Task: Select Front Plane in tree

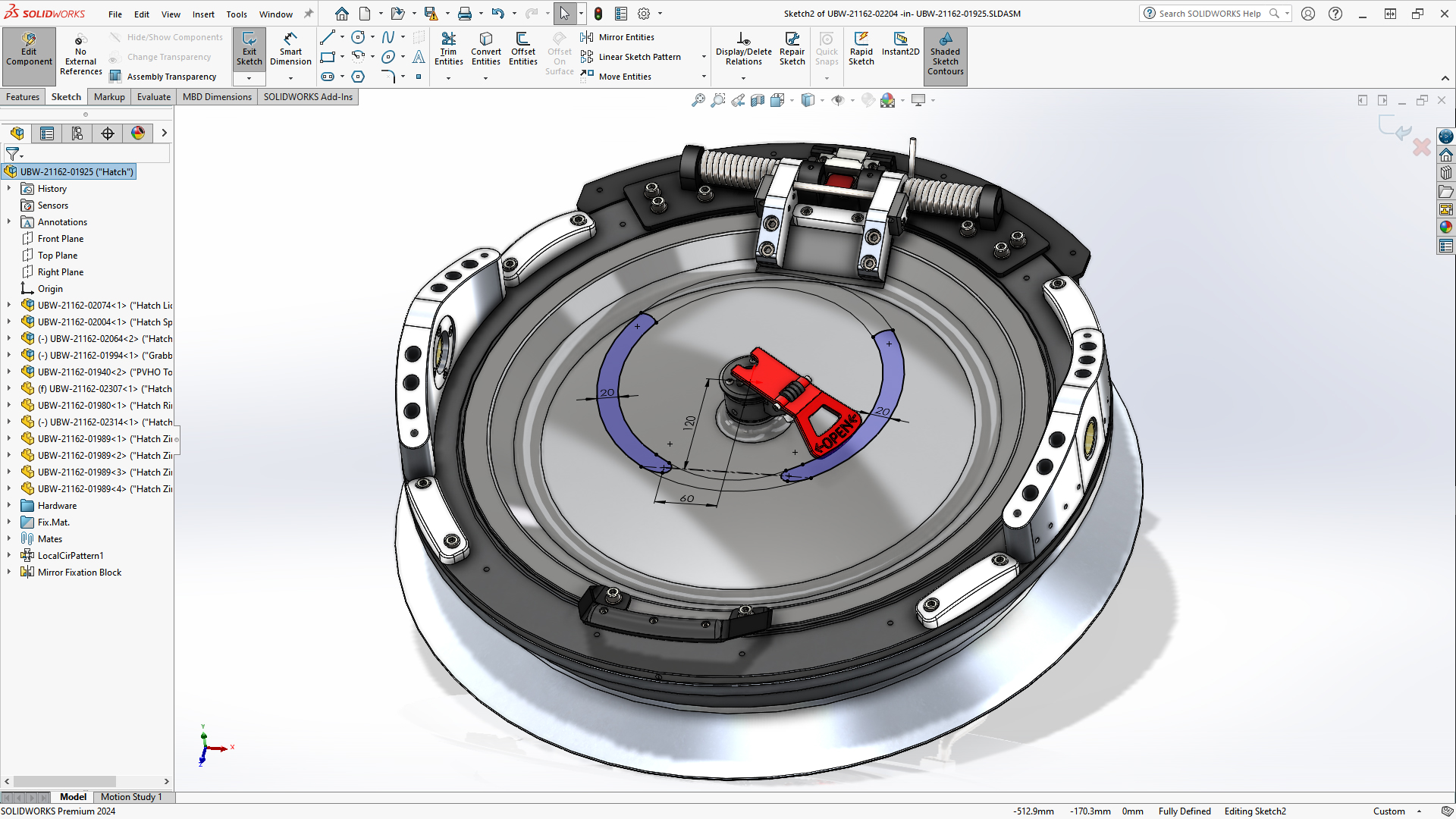Action: tap(61, 238)
